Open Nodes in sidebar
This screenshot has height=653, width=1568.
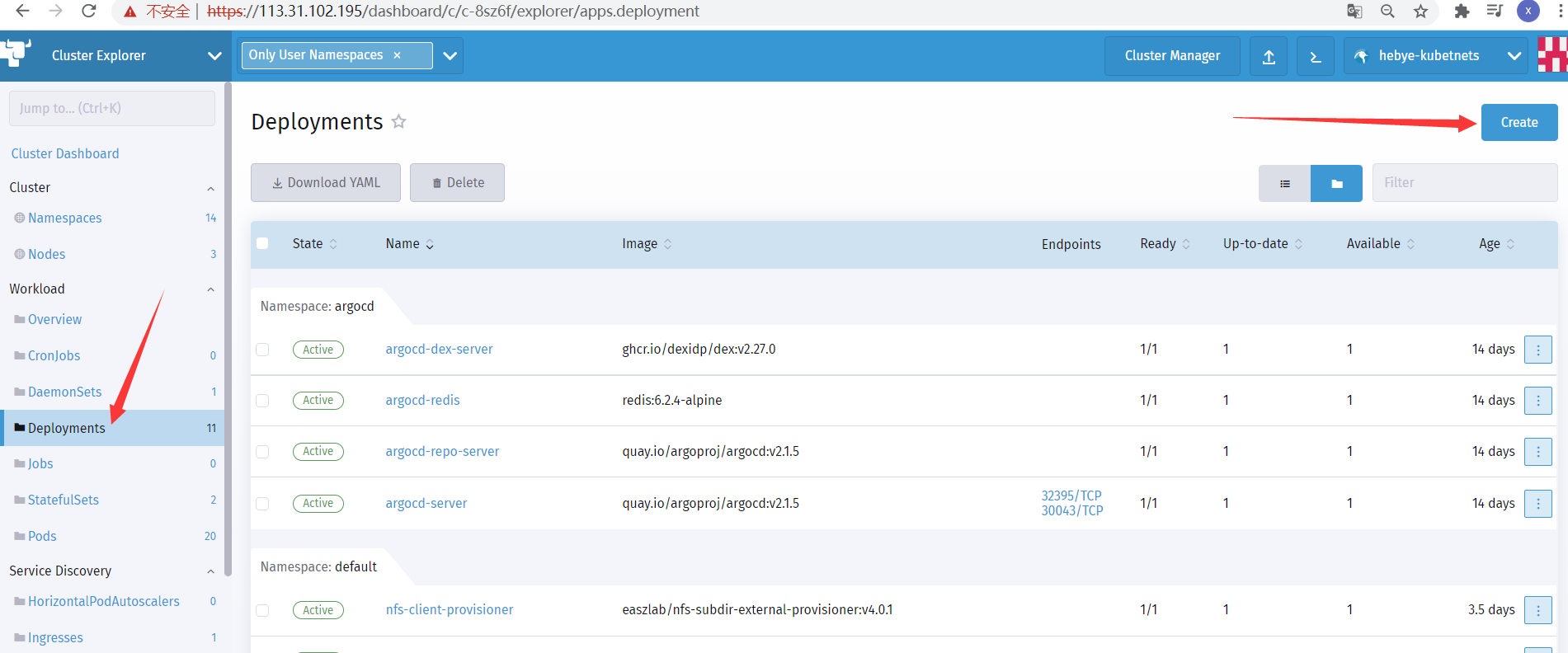click(x=47, y=254)
